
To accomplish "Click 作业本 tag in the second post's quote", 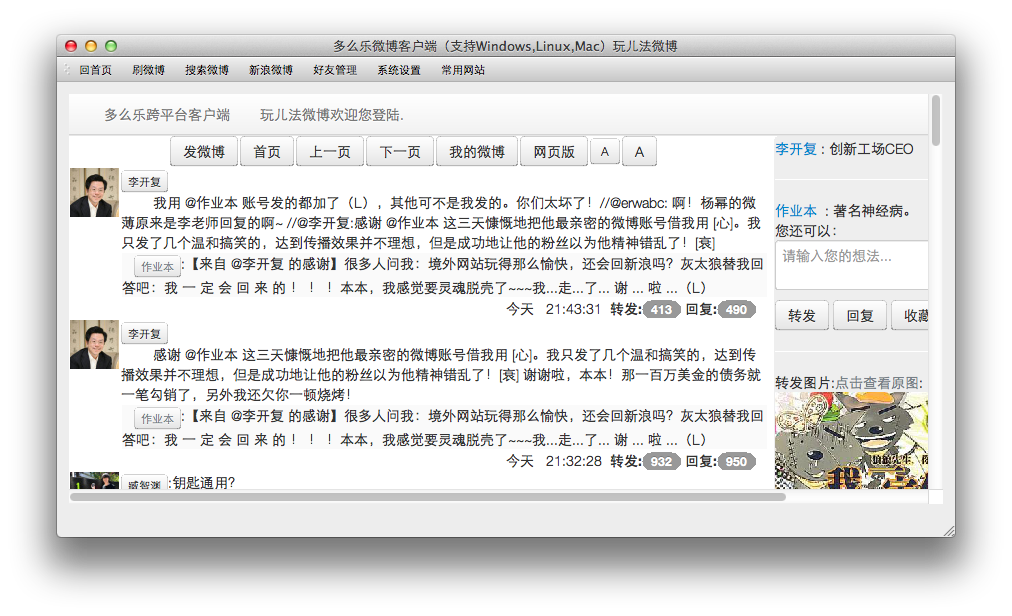I will (157, 418).
